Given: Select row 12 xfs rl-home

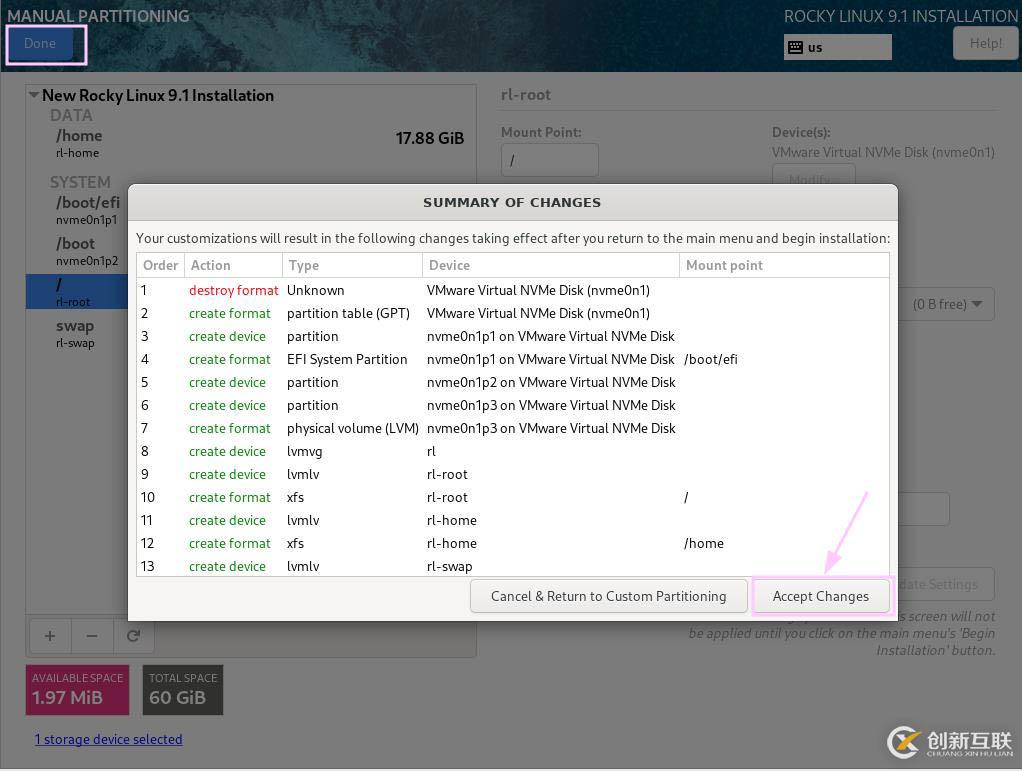Looking at the screenshot, I should pyautogui.click(x=512, y=544).
